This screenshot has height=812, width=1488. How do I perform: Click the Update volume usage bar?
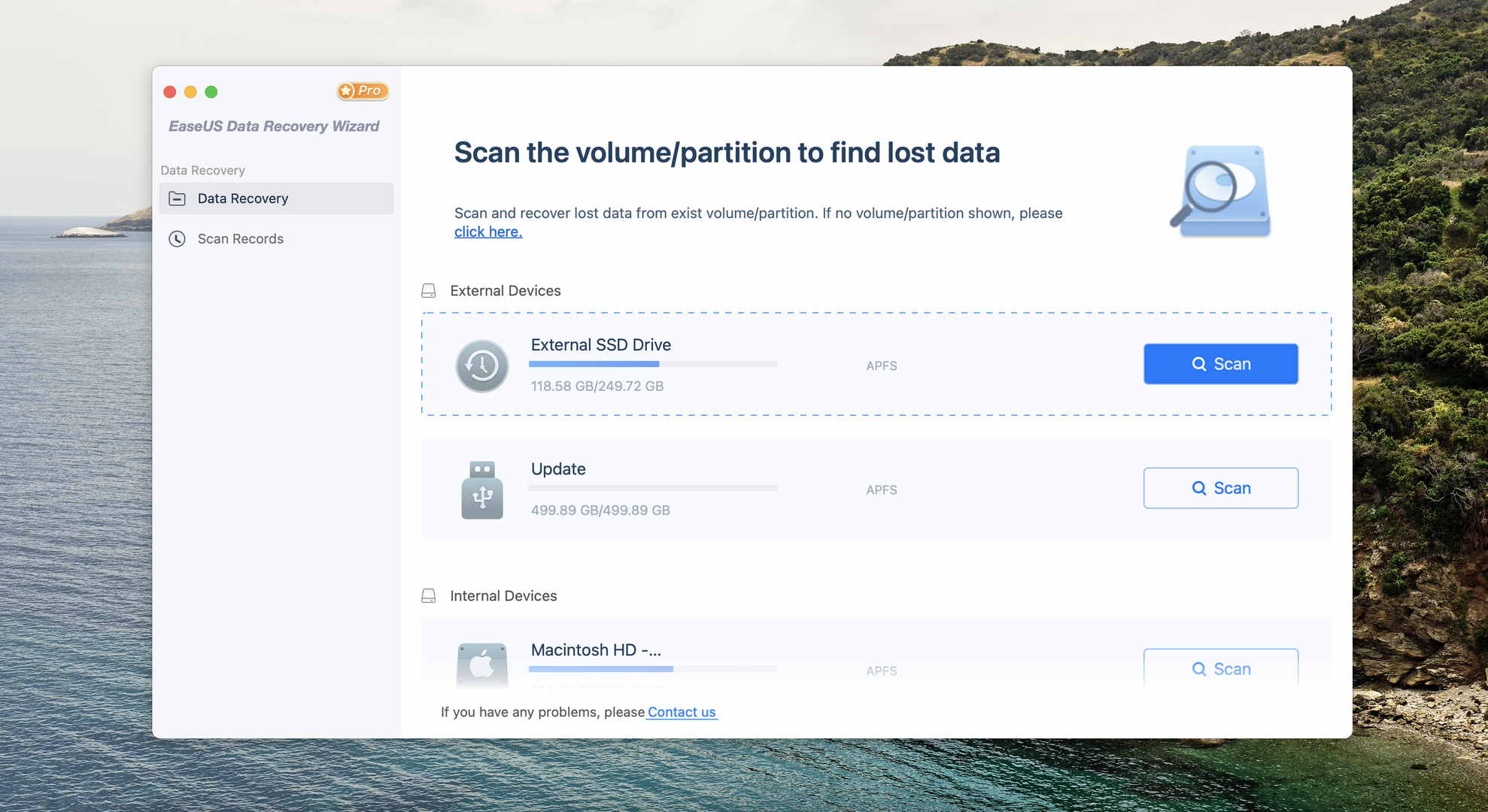pyautogui.click(x=653, y=488)
